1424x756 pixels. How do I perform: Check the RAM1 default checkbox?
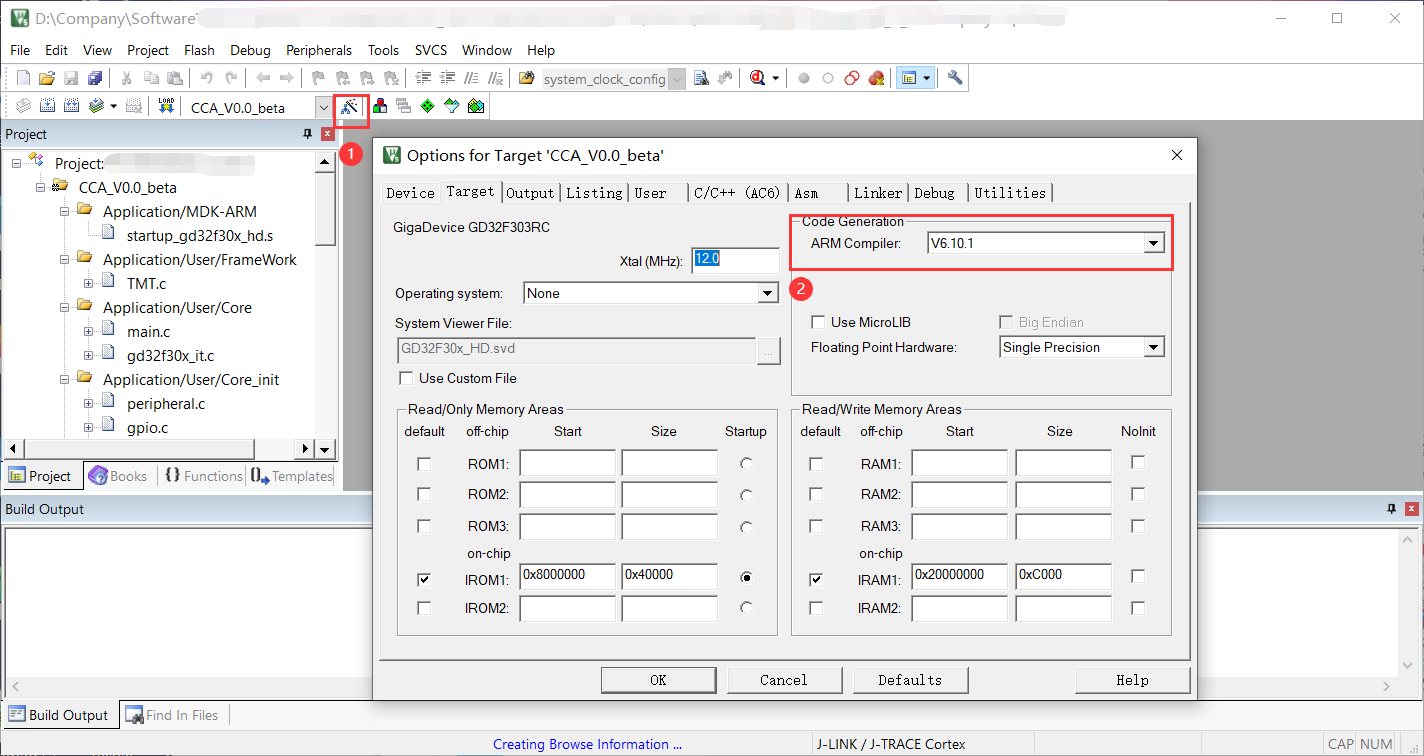(816, 463)
